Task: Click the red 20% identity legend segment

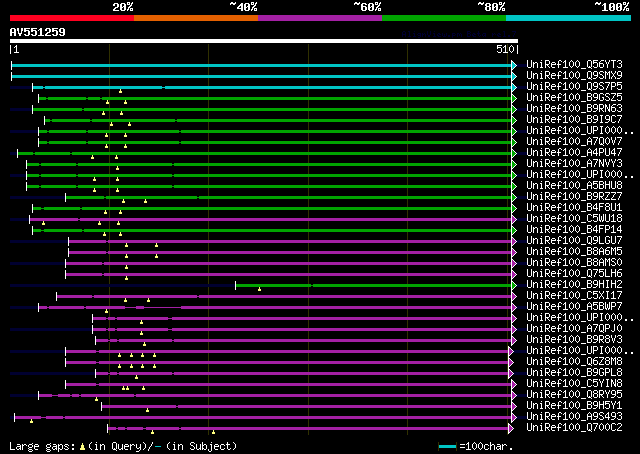Action: [72, 18]
